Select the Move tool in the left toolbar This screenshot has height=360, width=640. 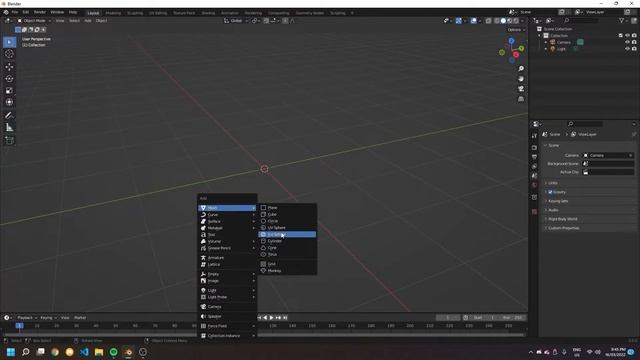(x=9, y=67)
